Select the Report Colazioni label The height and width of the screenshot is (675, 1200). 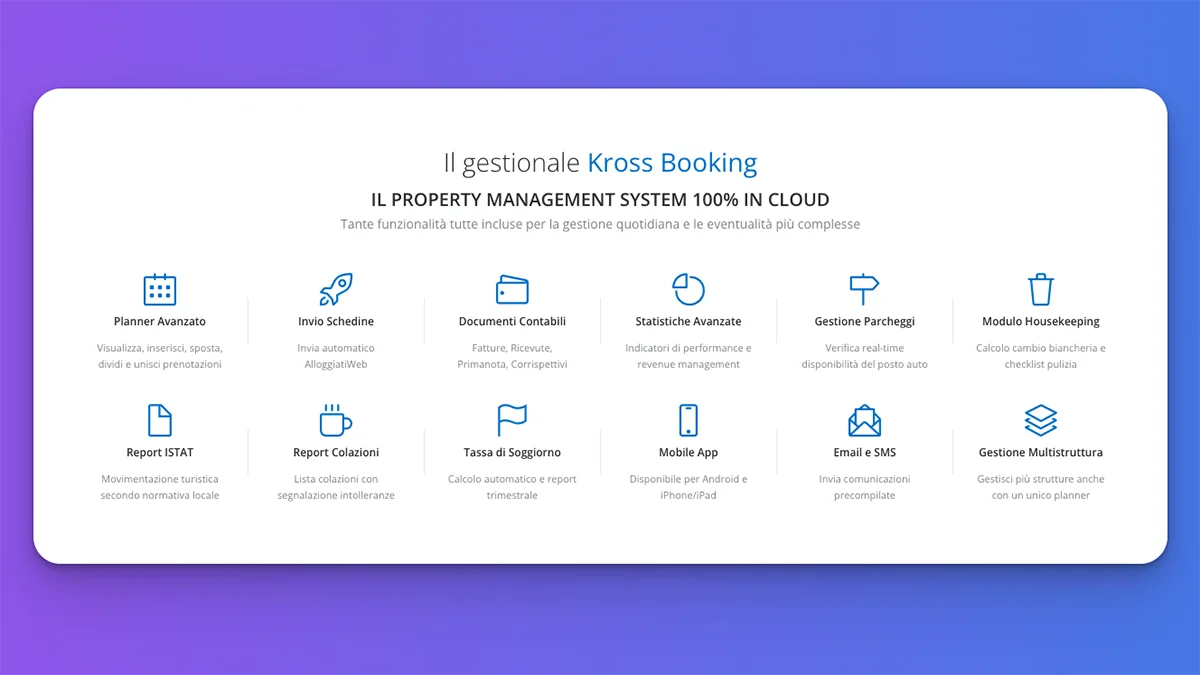pos(336,453)
